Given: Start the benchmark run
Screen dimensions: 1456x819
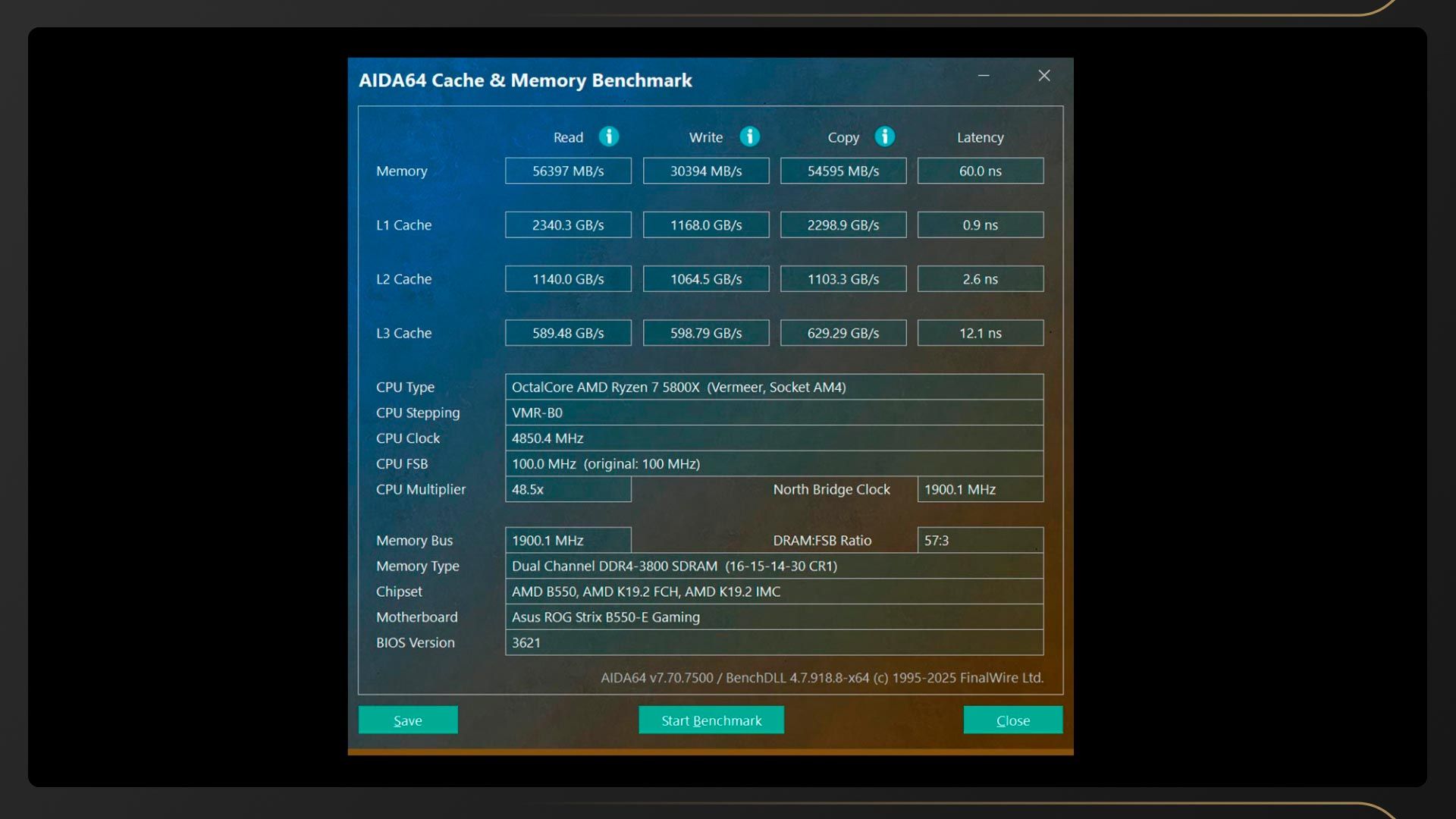Looking at the screenshot, I should (711, 720).
